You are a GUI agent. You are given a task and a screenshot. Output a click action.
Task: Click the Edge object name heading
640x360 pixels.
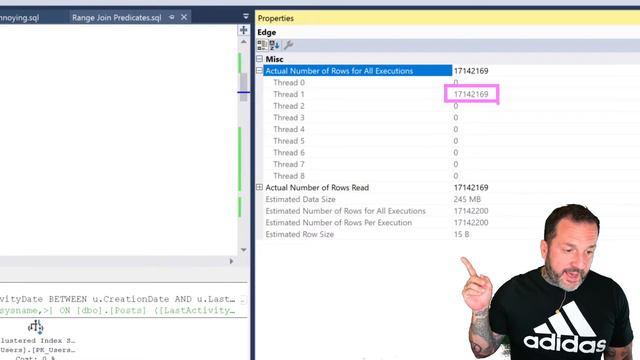pos(267,32)
